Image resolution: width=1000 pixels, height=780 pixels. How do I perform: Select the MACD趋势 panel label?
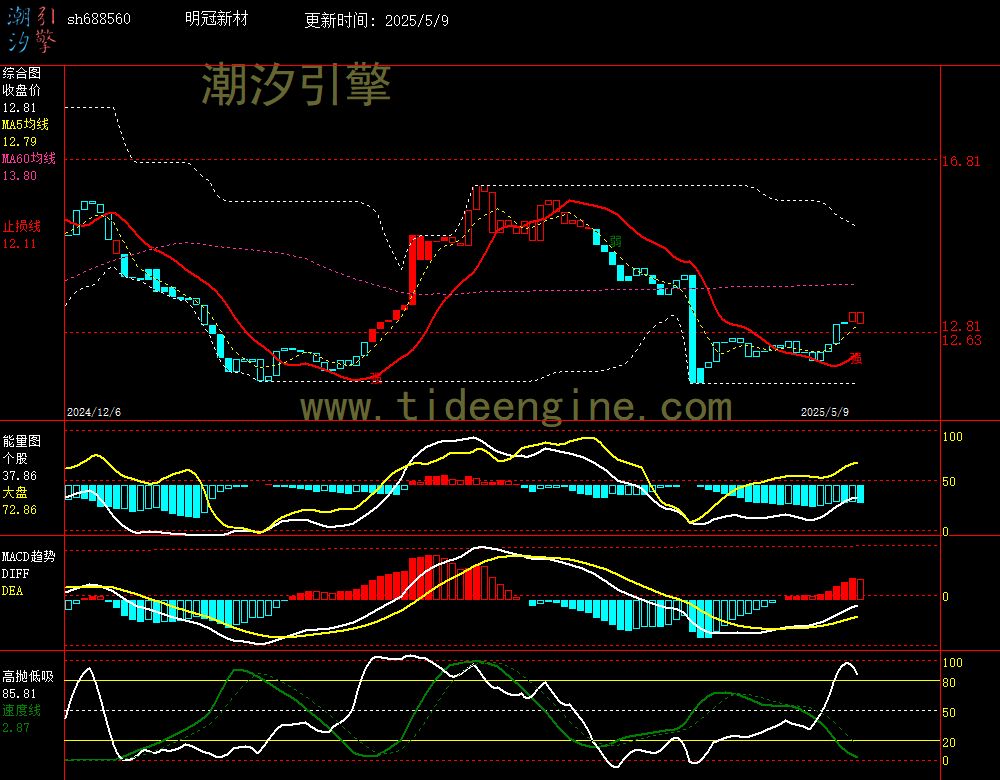pos(29,556)
